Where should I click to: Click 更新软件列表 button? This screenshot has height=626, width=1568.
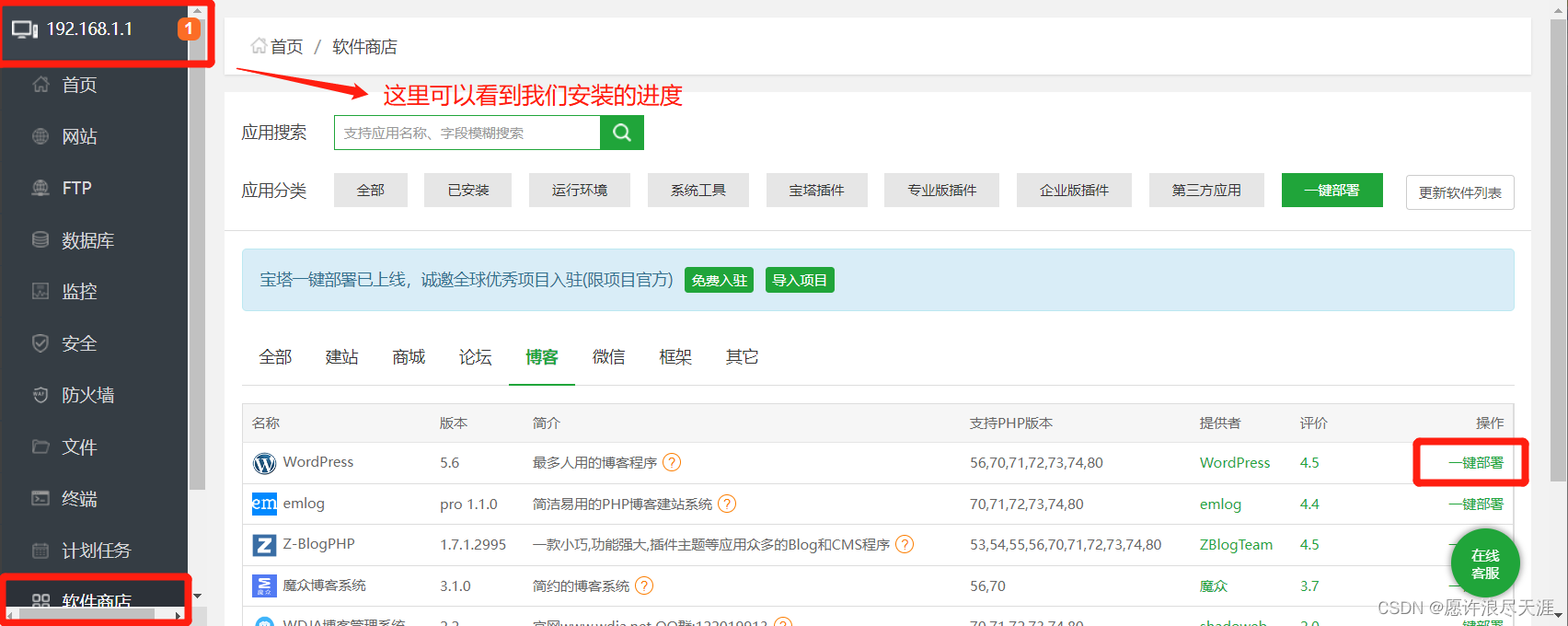[1460, 192]
